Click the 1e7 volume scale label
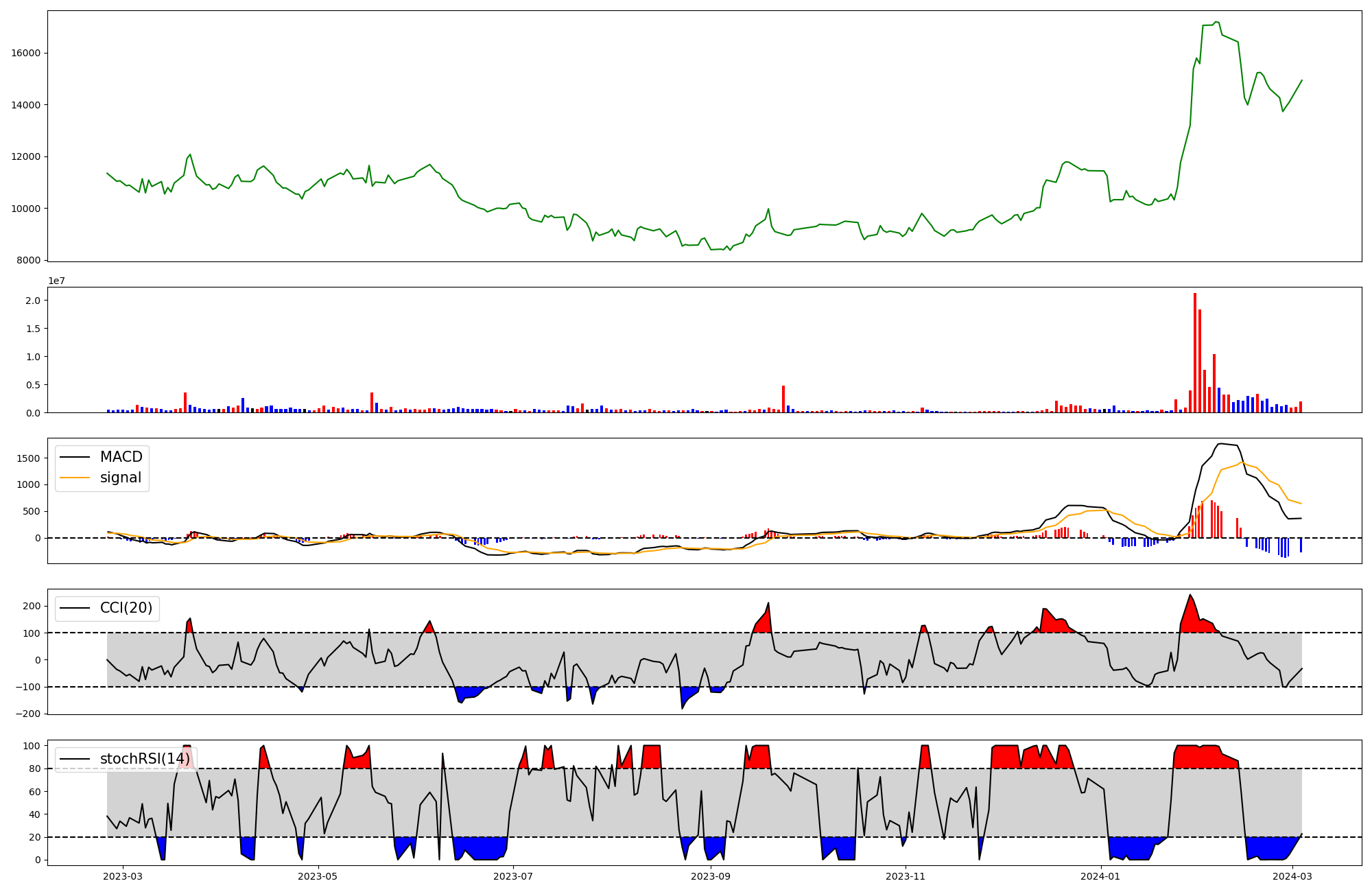 56,280
